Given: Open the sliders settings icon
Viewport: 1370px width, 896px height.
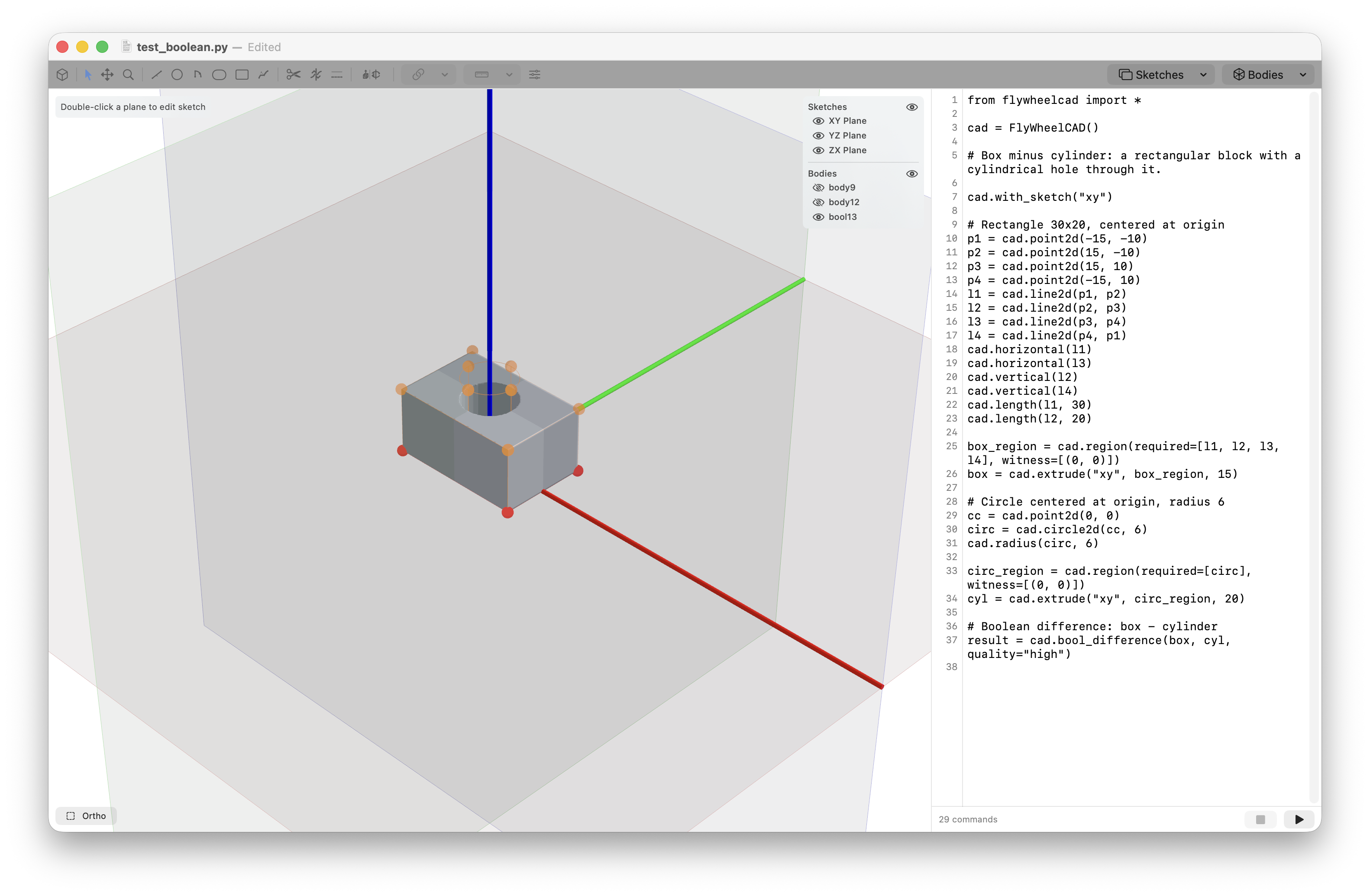Looking at the screenshot, I should pyautogui.click(x=534, y=74).
